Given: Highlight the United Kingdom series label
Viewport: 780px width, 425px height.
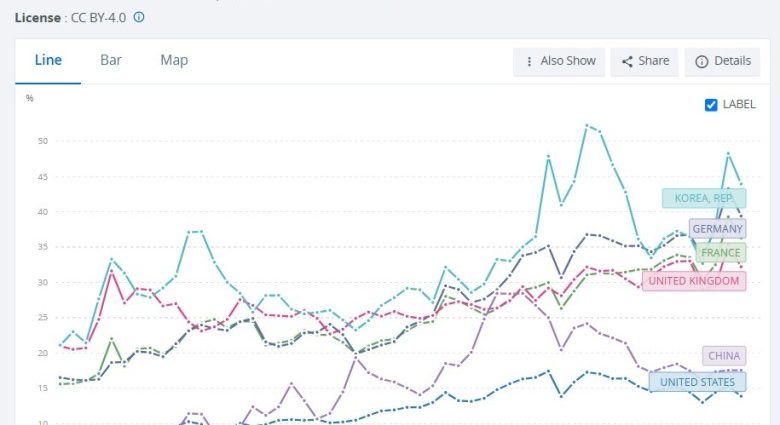Looking at the screenshot, I should pos(693,281).
